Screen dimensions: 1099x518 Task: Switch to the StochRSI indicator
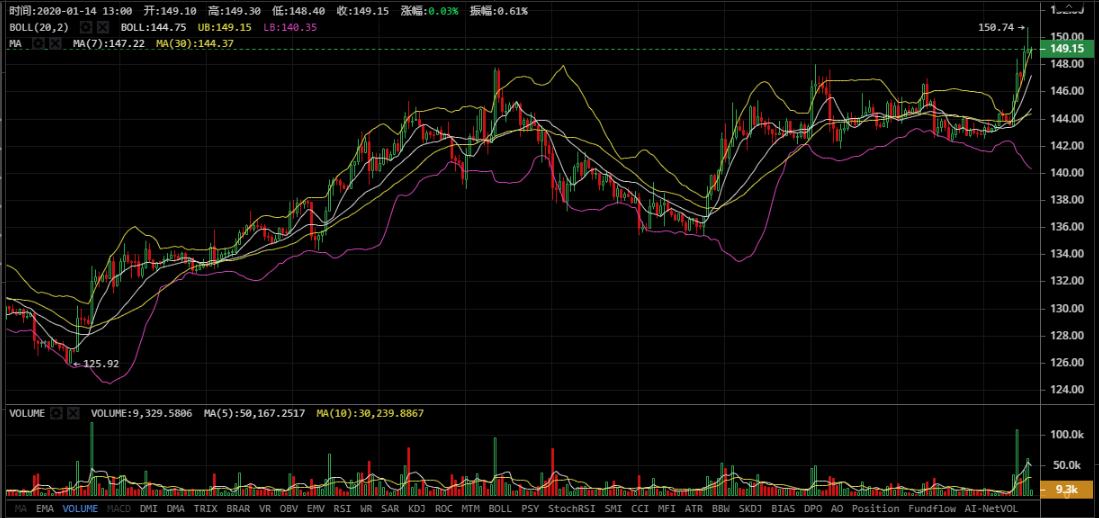[x=572, y=509]
